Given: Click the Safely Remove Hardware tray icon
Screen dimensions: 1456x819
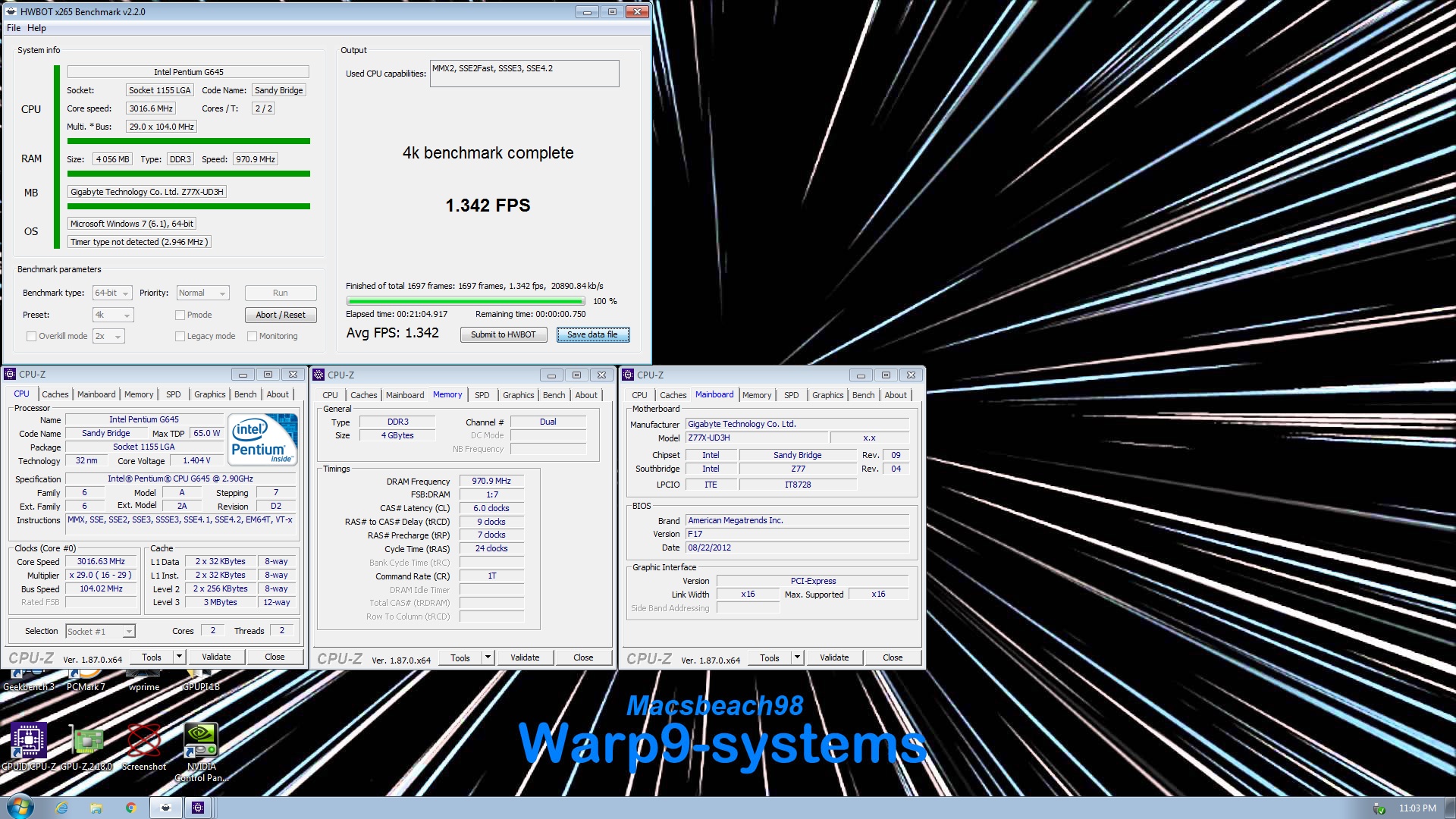Looking at the screenshot, I should 1379,808.
